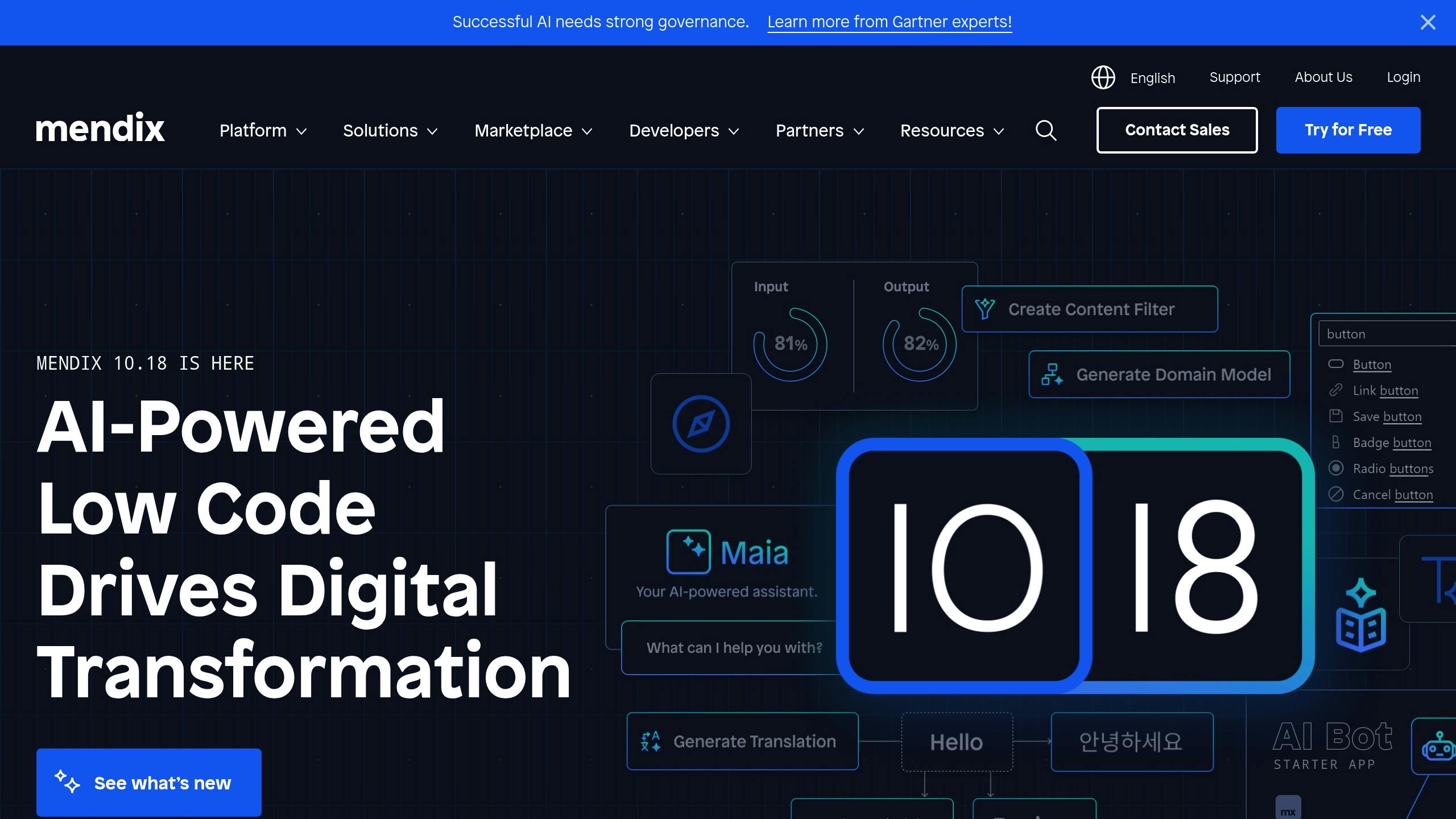Expand the Platform chevron
This screenshot has height=819, width=1456.
click(x=301, y=131)
